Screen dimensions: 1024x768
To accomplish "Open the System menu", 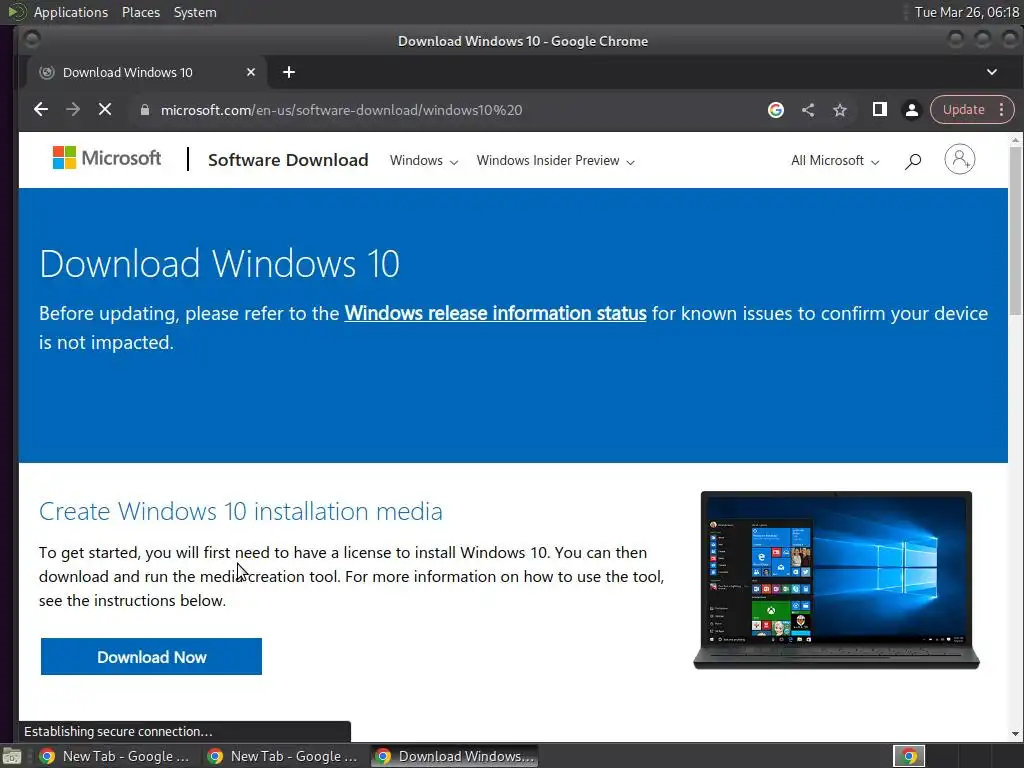I will (195, 12).
